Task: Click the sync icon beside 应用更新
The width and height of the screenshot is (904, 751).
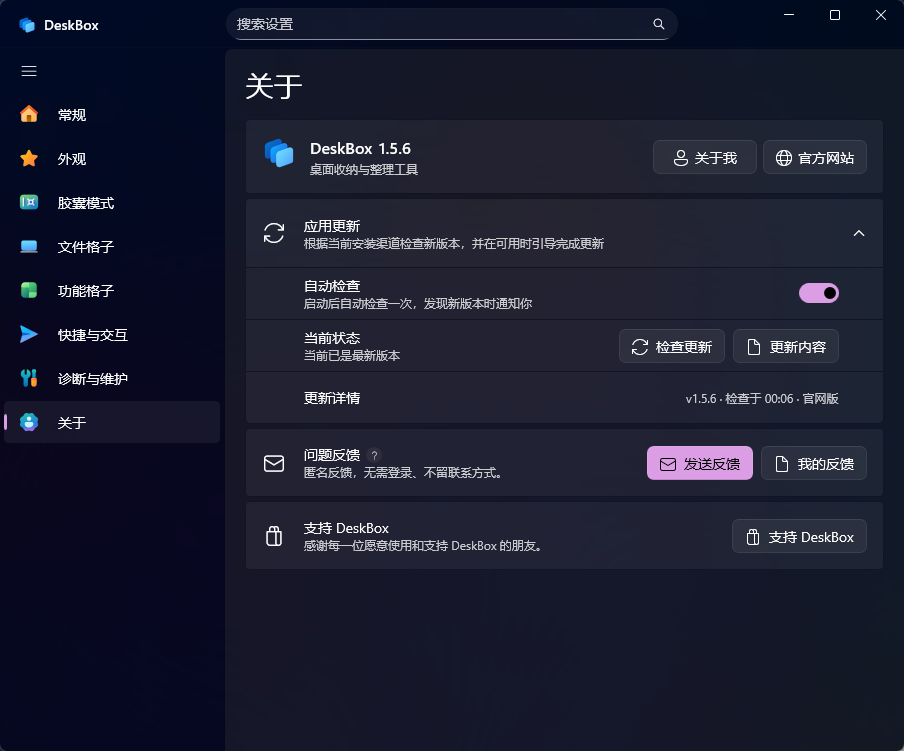Action: (x=274, y=233)
